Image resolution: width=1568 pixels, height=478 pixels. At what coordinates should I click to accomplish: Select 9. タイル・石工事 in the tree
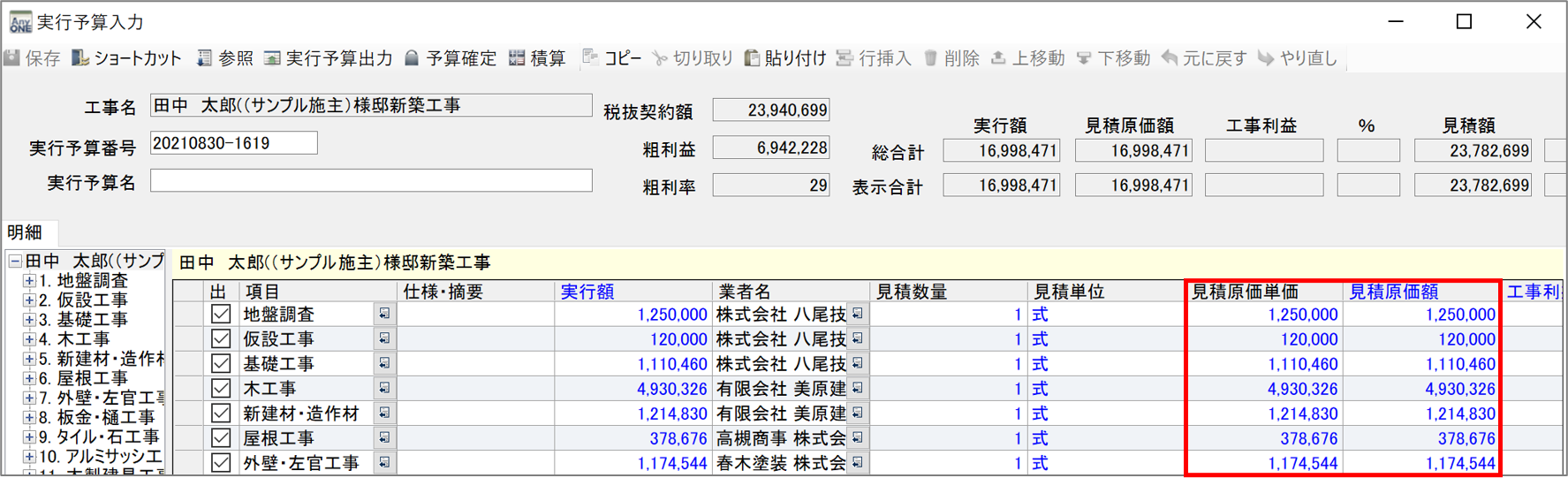click(x=106, y=436)
